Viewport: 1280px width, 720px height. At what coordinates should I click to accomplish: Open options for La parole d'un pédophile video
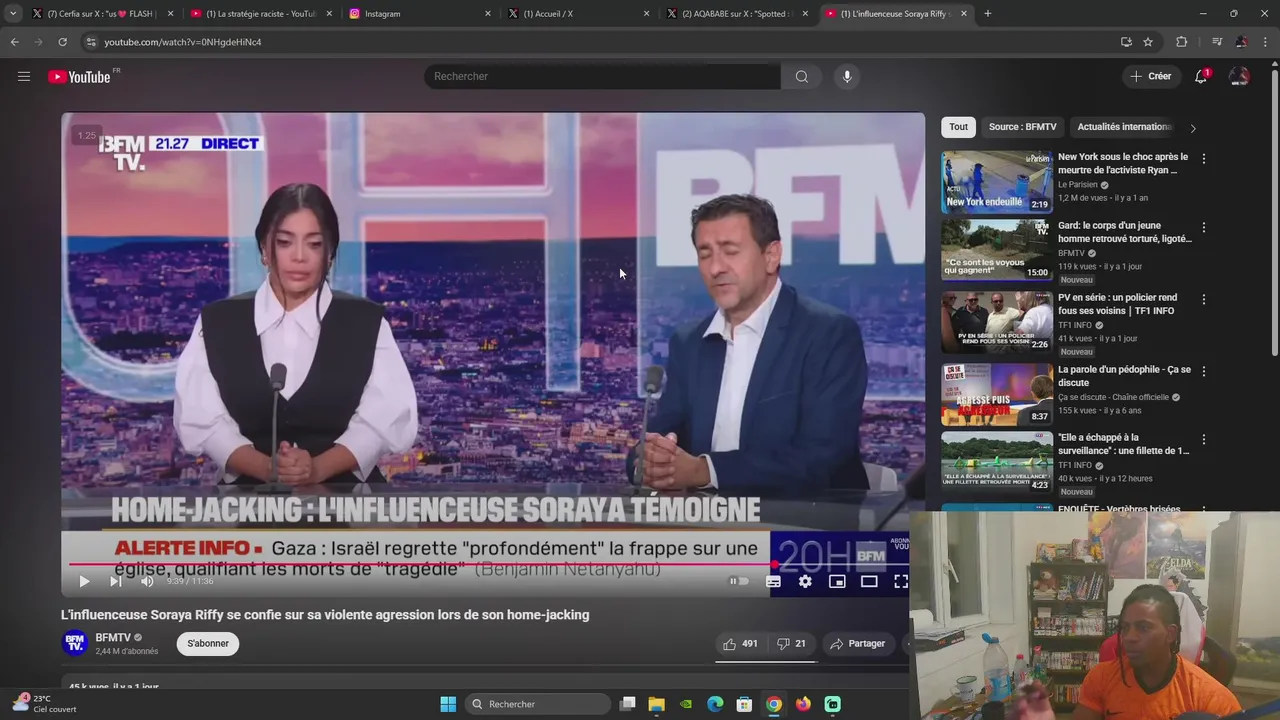pyautogui.click(x=1204, y=371)
